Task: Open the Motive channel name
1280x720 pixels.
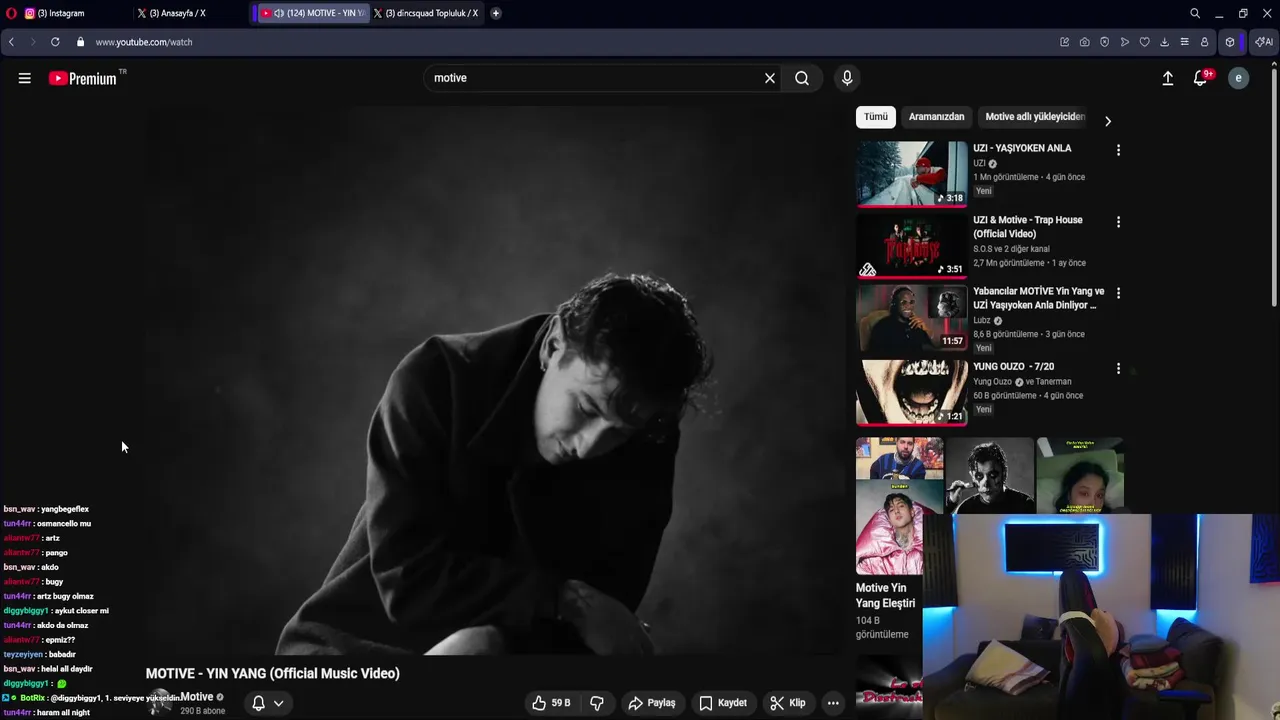Action: coord(197,697)
